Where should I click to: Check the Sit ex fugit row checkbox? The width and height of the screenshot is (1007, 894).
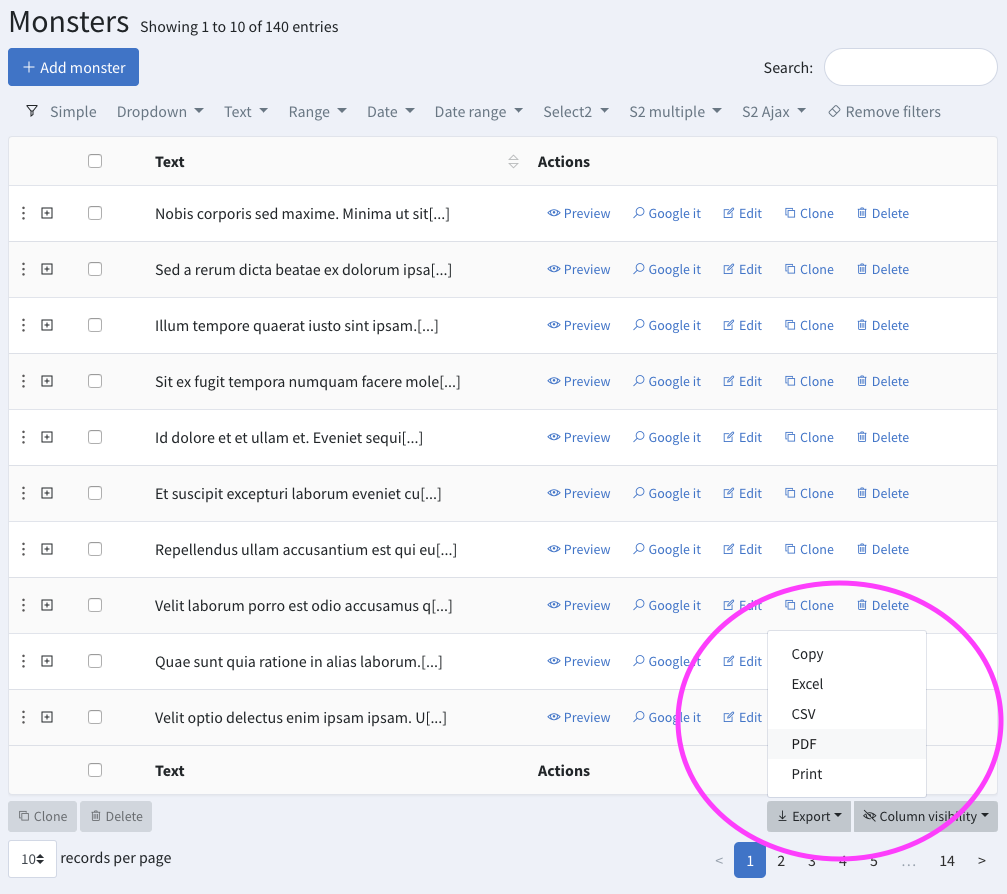[95, 381]
